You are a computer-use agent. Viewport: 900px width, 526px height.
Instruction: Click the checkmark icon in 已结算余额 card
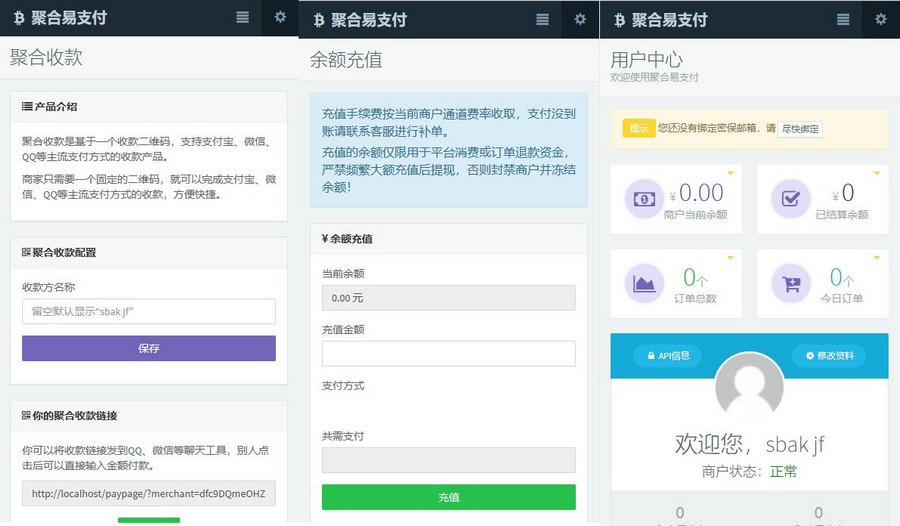791,198
